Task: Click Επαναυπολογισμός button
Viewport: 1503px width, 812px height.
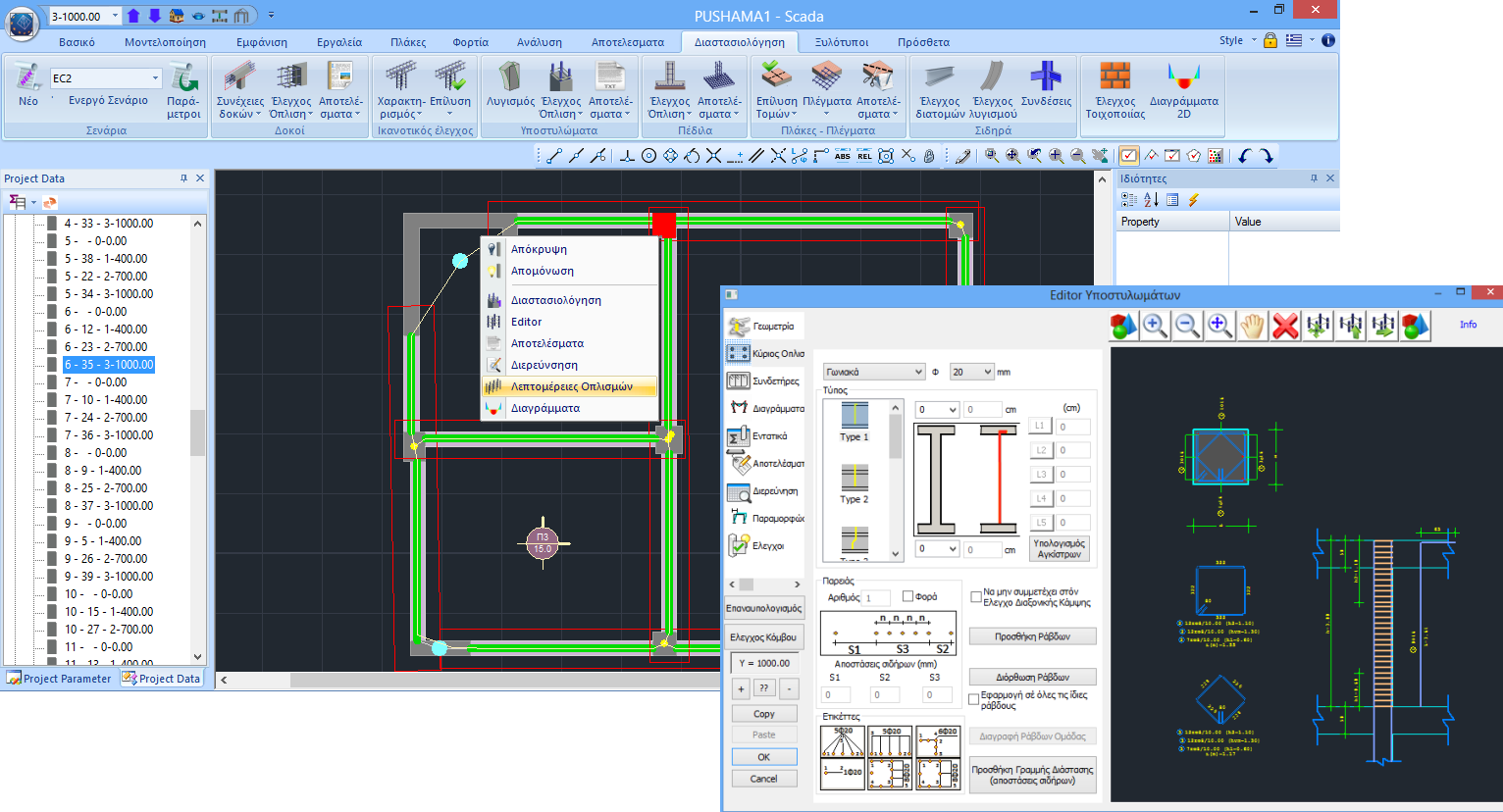Action: click(764, 608)
